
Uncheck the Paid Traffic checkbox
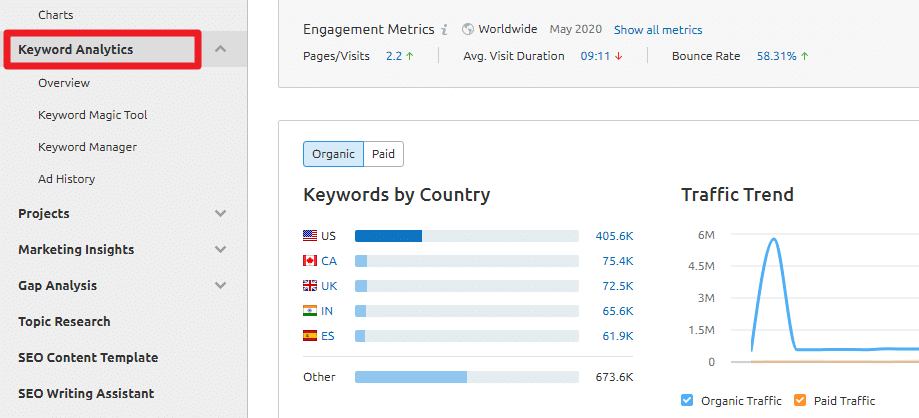click(x=799, y=400)
